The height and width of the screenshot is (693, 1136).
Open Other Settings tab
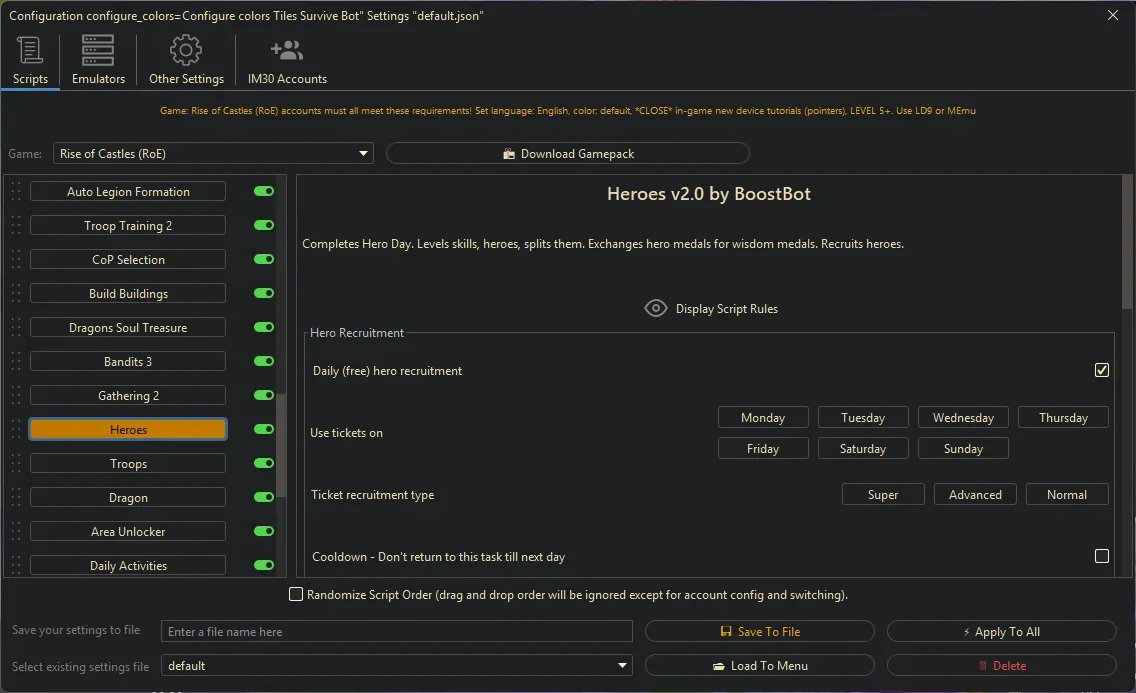[186, 61]
